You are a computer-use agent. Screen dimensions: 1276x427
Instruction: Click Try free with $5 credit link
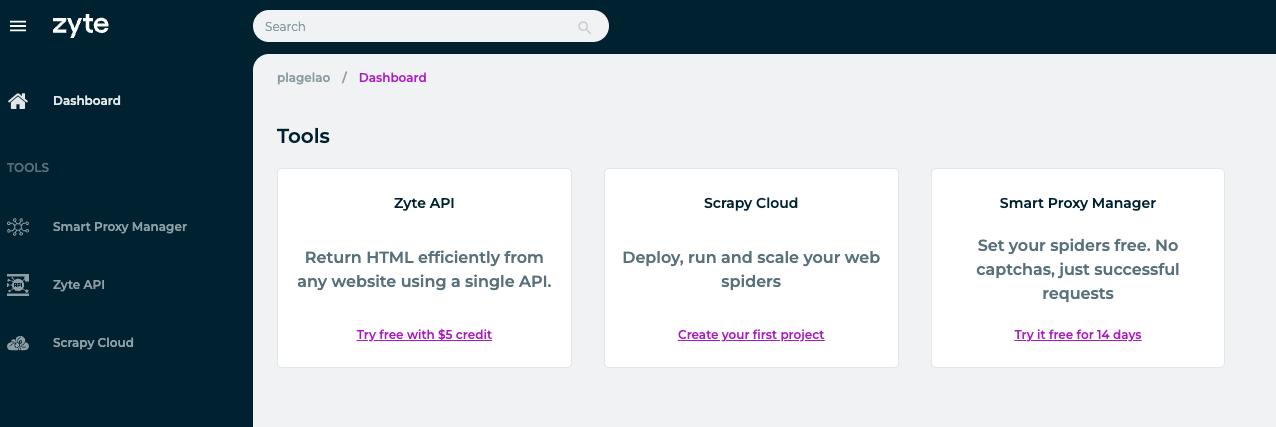[x=424, y=335]
